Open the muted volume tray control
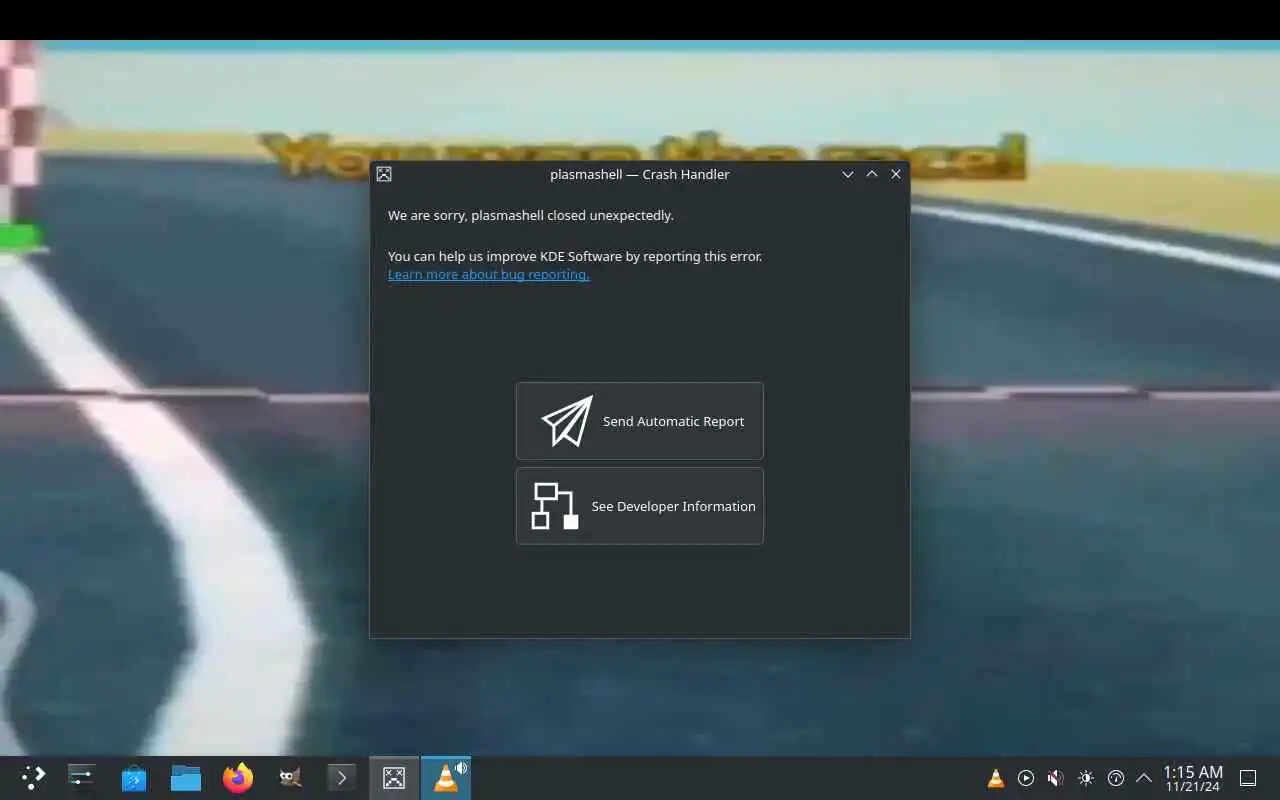Viewport: 1280px width, 800px height. click(x=1056, y=778)
